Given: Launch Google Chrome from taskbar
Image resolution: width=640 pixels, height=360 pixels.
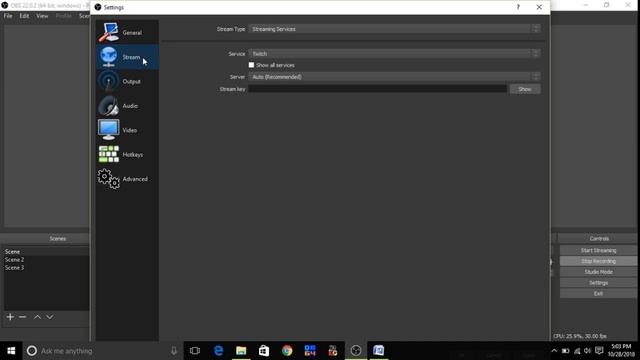Looking at the screenshot, I should (x=287, y=351).
